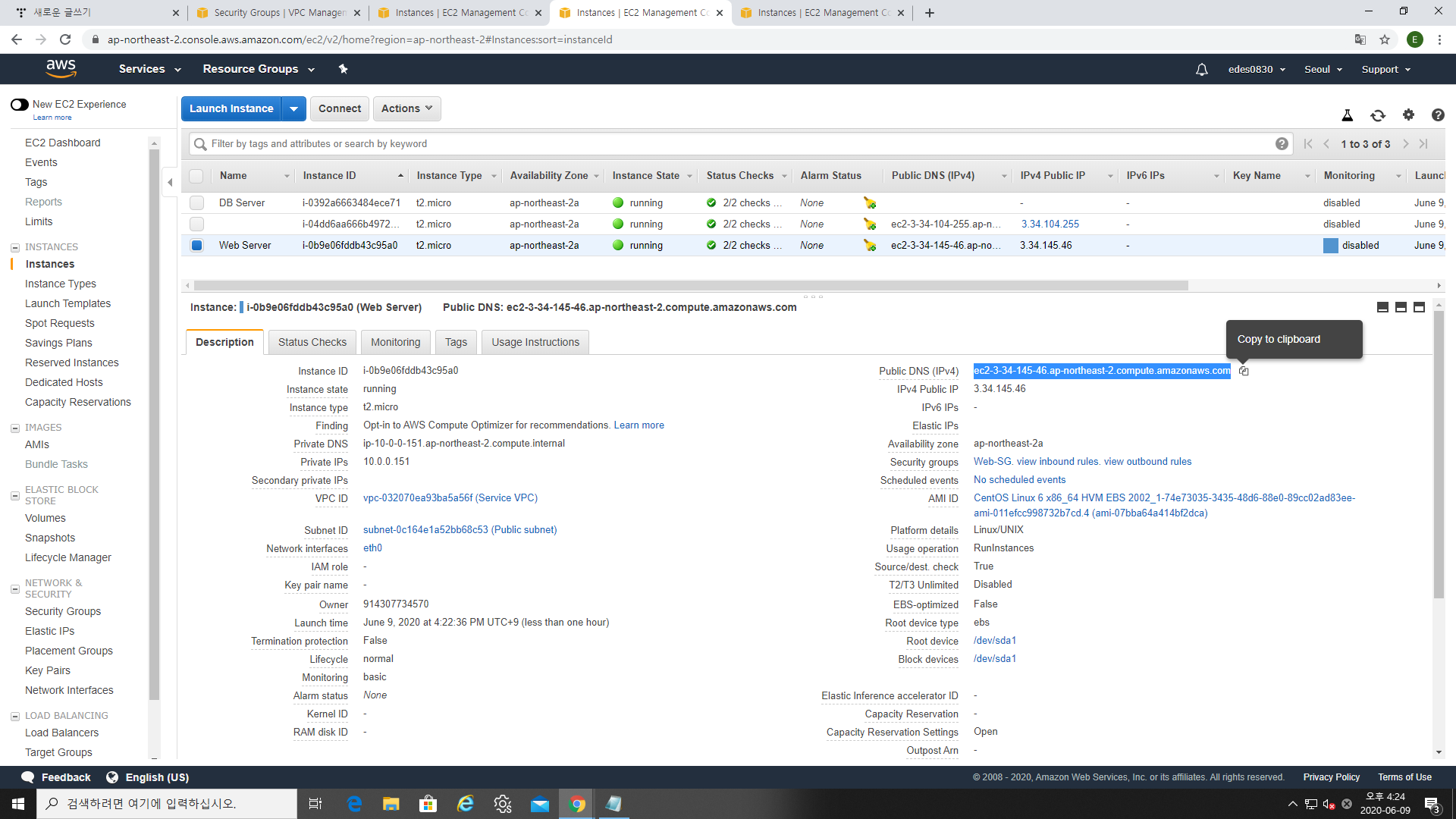The width and height of the screenshot is (1456, 819).
Task: Open Resource Groups dropdown
Action: coord(259,69)
